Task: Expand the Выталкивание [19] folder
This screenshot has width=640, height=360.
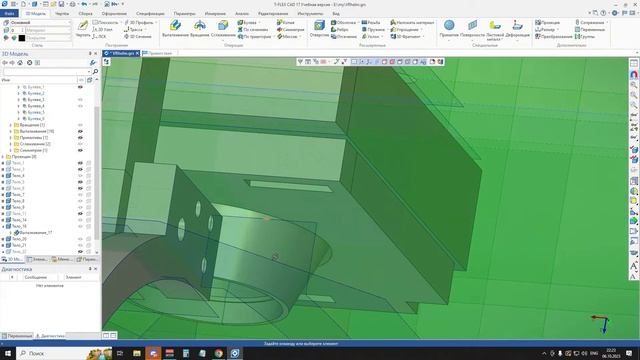Action: tap(11, 131)
